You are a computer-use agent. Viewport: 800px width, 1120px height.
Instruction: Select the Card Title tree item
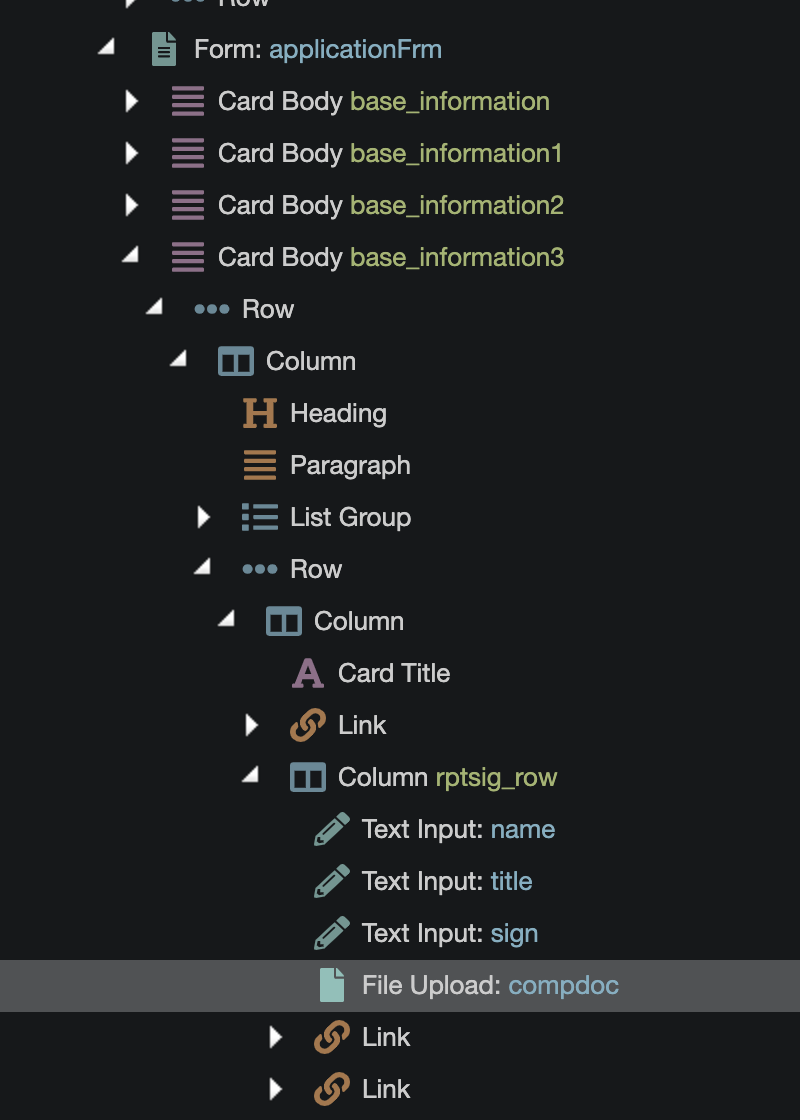[393, 673]
